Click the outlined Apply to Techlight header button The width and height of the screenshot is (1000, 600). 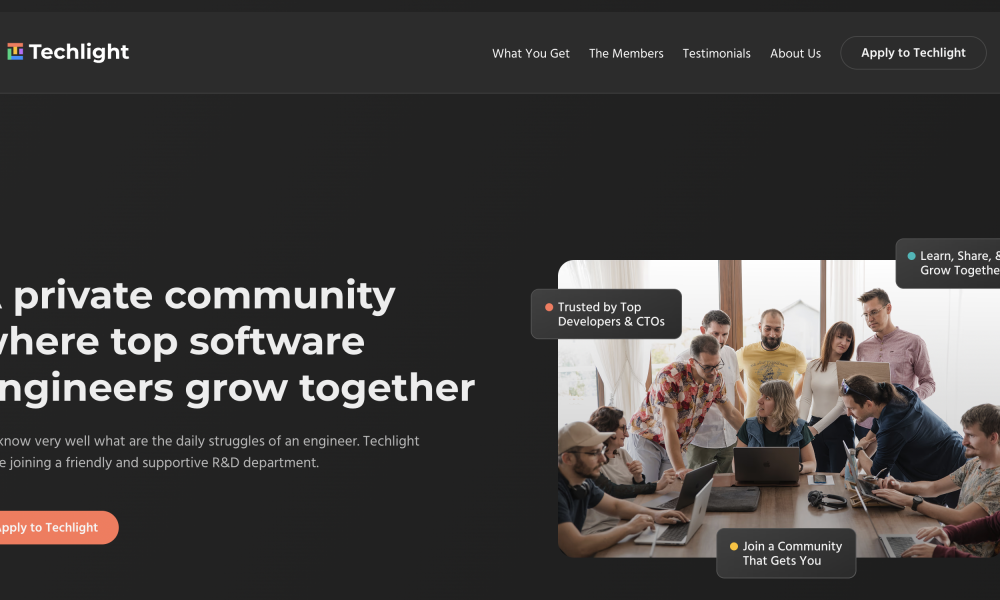[x=913, y=53]
